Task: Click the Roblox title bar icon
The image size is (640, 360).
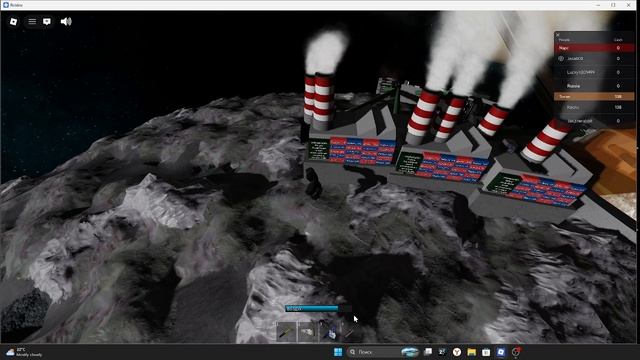Action: click(x=6, y=5)
